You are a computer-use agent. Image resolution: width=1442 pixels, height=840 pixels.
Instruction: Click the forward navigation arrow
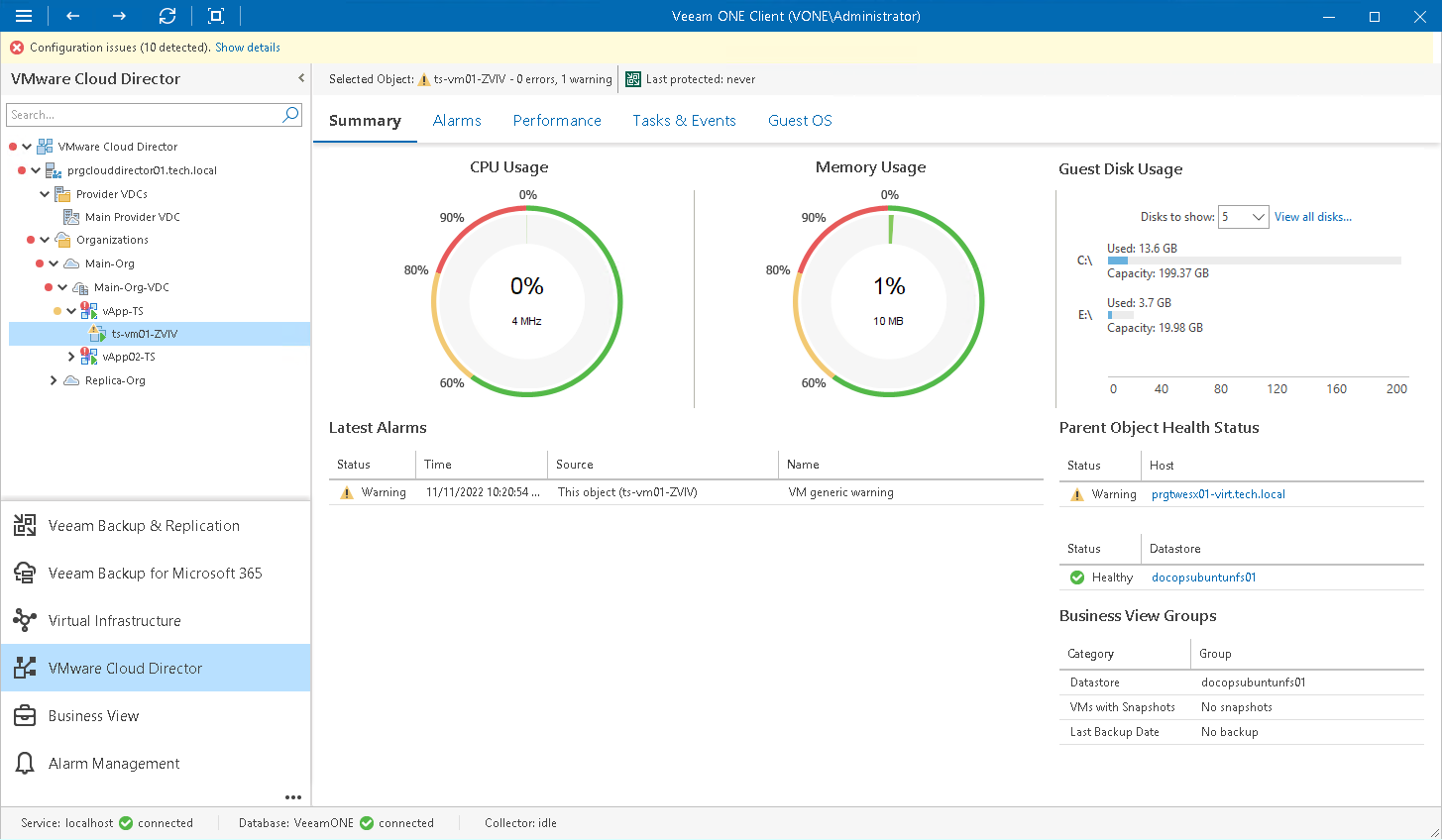coord(118,16)
